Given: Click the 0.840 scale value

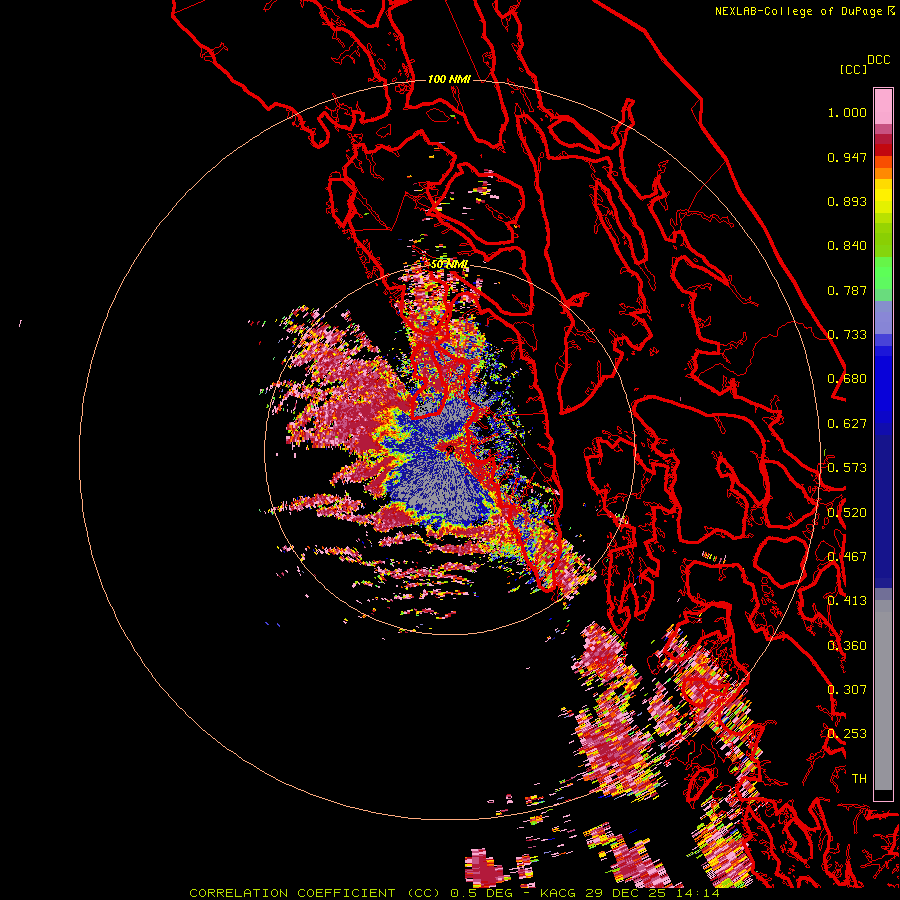Looking at the screenshot, I should tap(847, 246).
